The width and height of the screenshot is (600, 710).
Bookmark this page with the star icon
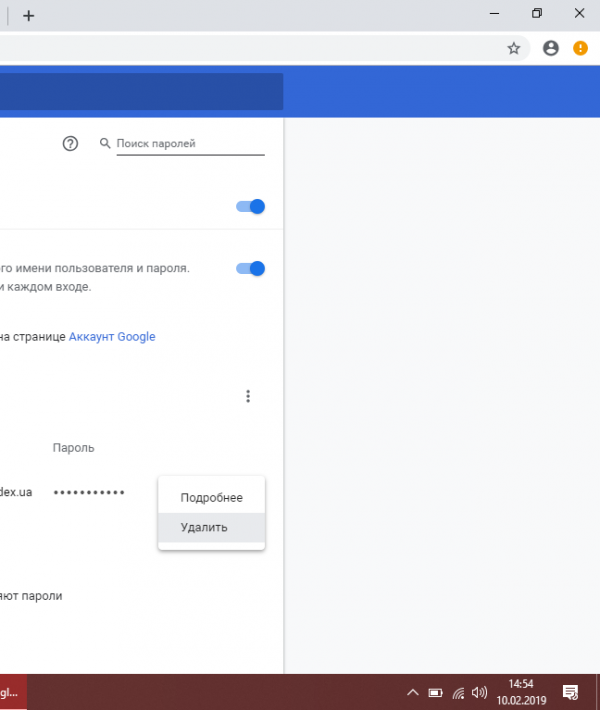tap(513, 48)
